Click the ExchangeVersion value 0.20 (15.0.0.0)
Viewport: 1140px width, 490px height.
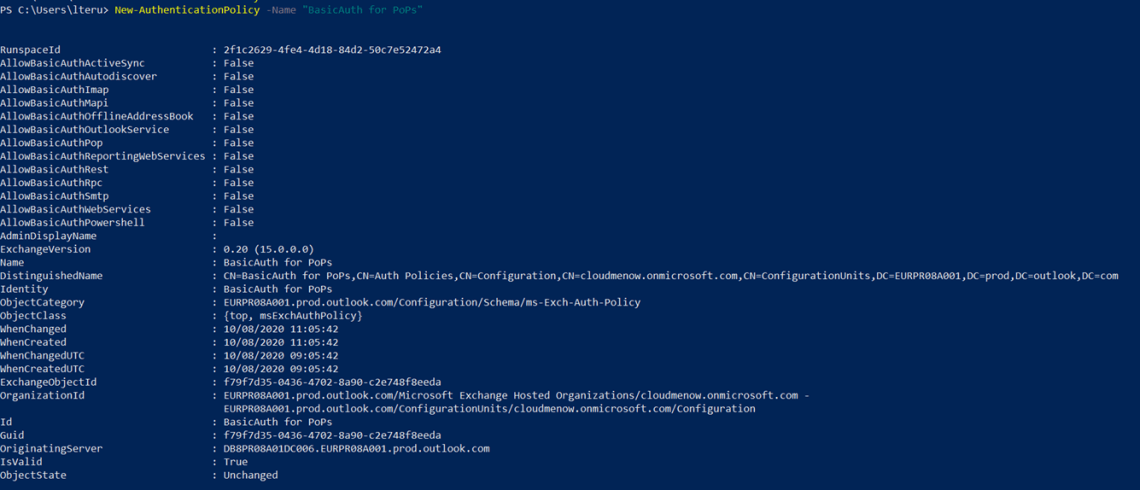[269, 249]
